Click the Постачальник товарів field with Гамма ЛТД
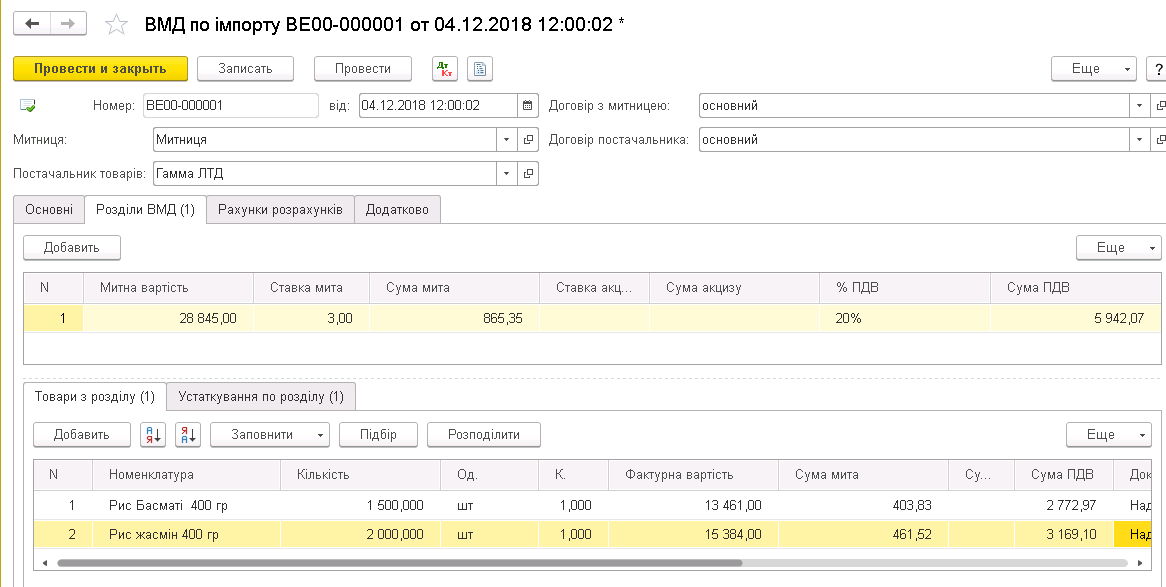This screenshot has height=587, width=1166. pos(325,174)
